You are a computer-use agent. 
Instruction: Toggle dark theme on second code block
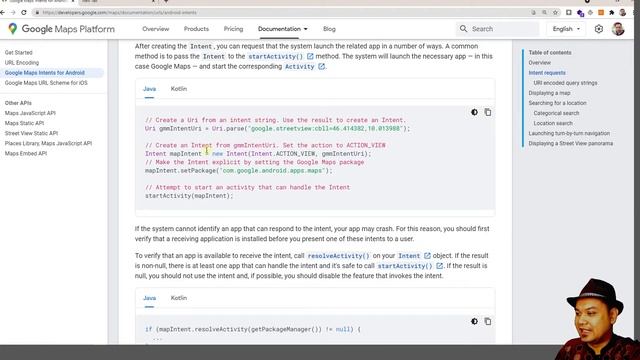474,322
